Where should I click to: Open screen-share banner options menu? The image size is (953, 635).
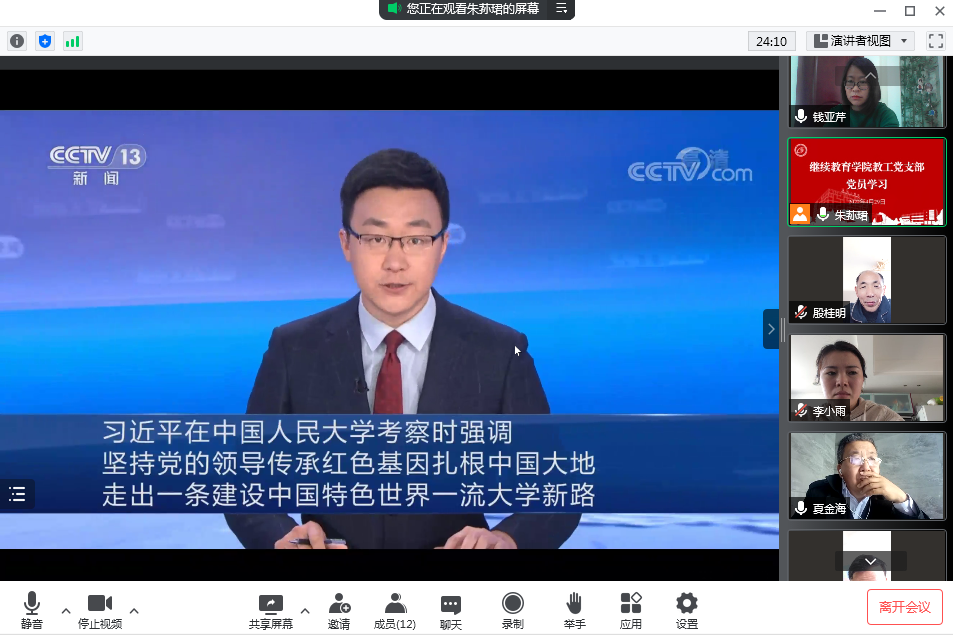[x=562, y=9]
